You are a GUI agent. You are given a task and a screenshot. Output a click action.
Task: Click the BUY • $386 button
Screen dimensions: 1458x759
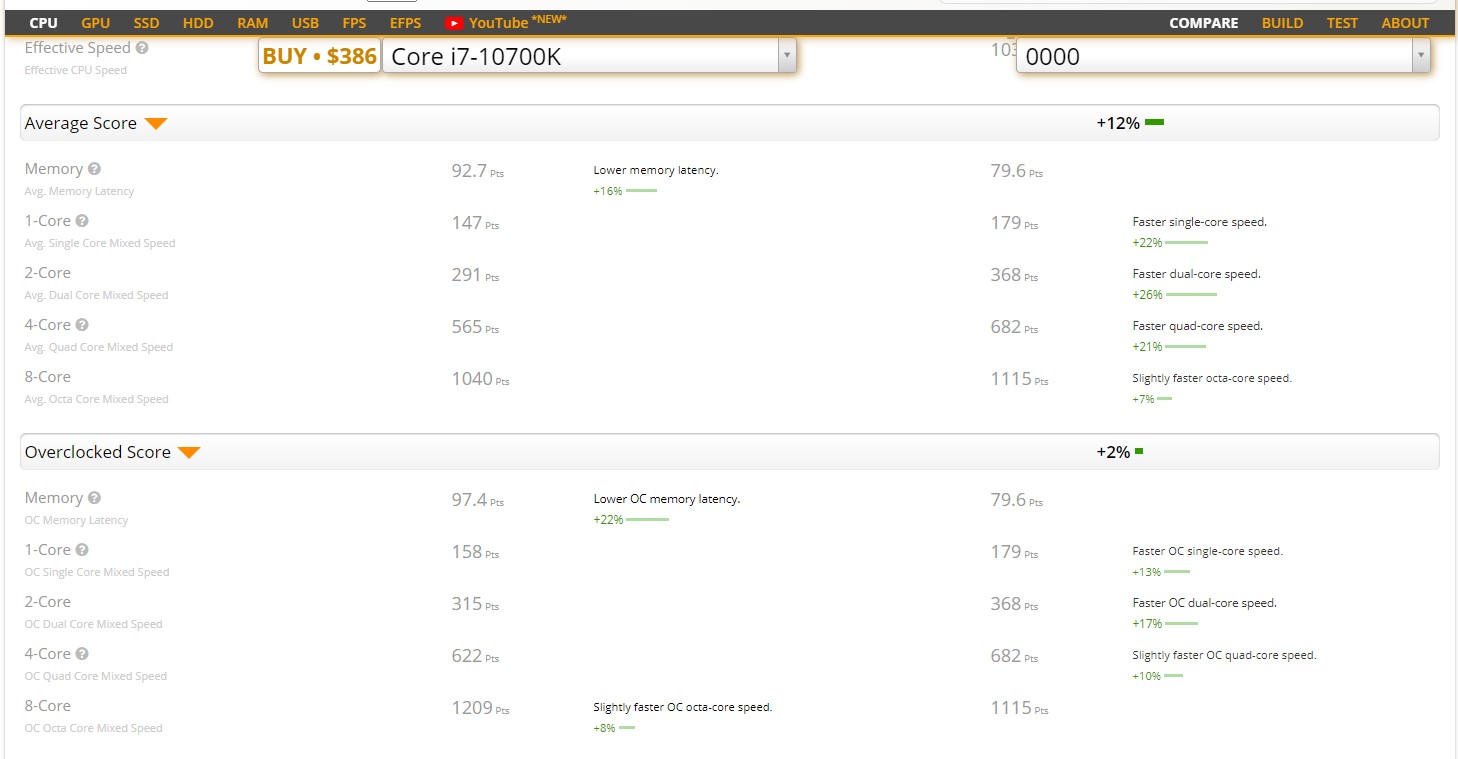(x=319, y=56)
